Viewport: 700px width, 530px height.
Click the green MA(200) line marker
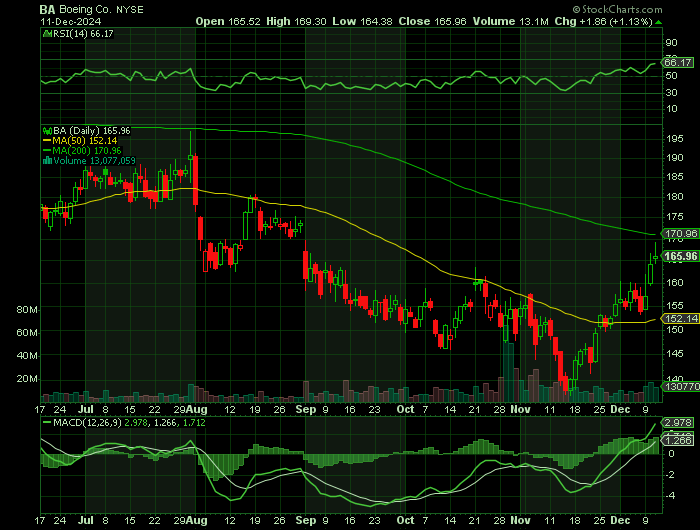(47, 151)
